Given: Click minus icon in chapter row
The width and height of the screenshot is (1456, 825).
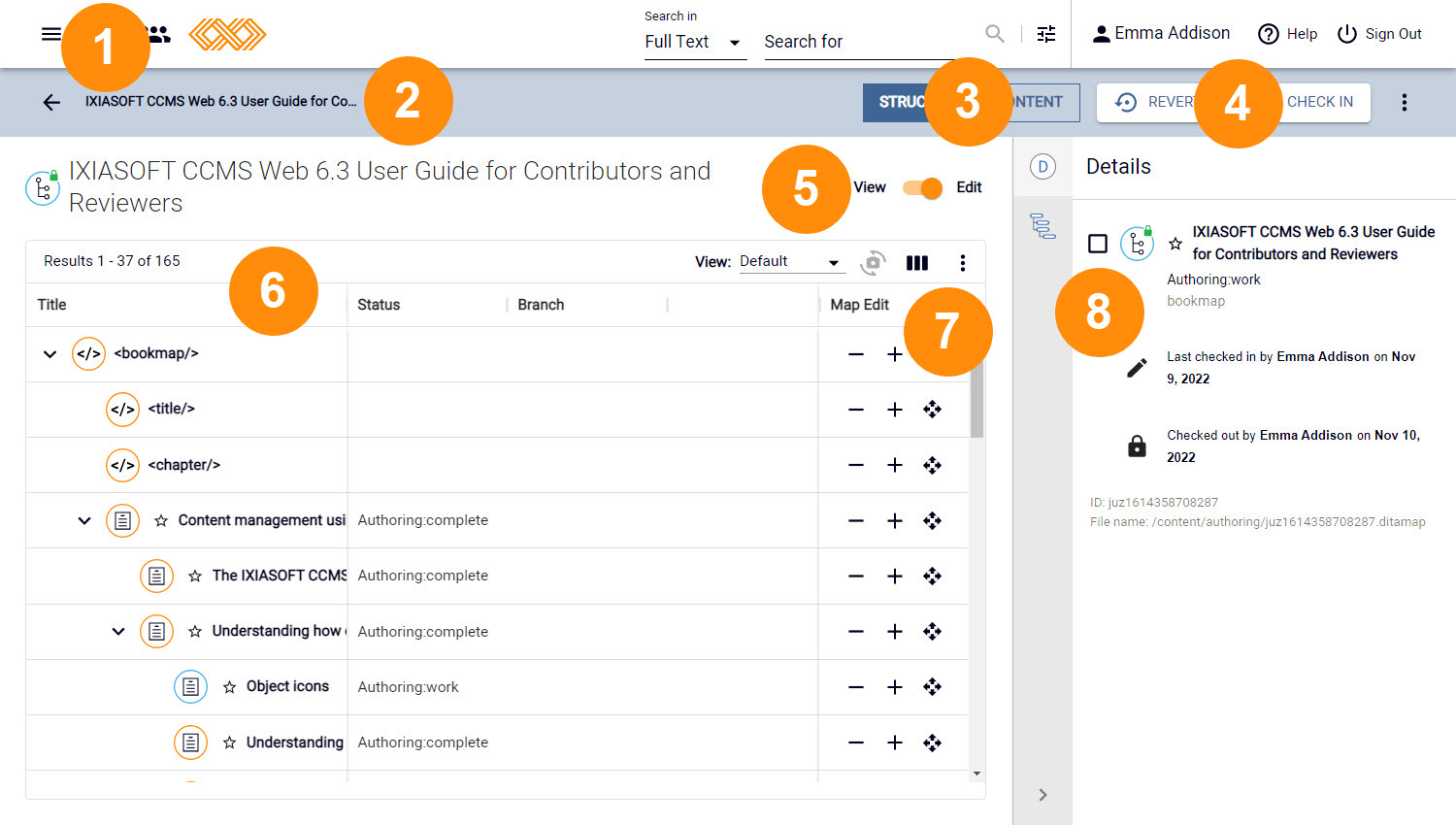Looking at the screenshot, I should click(x=855, y=465).
